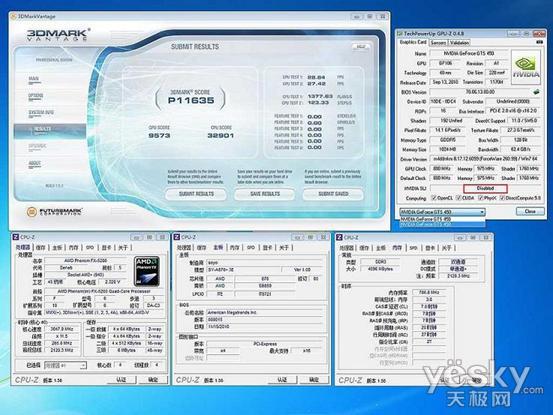This screenshot has height=415, width=553.
Task: Click the Futuremark logo in 3DMark
Action: point(54,212)
